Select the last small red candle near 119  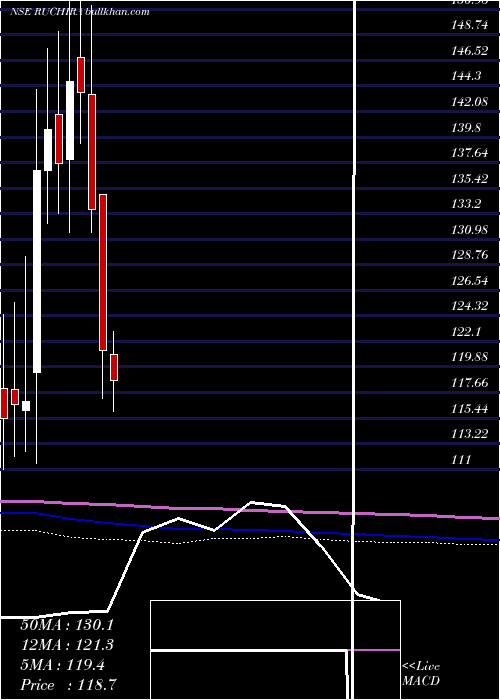[x=114, y=367]
